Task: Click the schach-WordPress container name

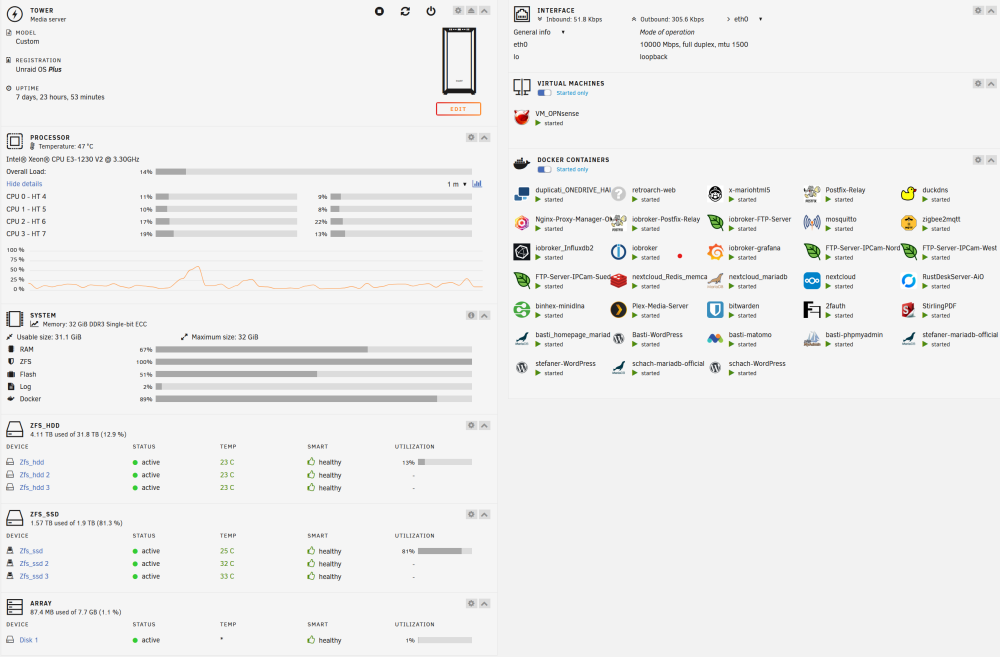Action: tap(757, 364)
